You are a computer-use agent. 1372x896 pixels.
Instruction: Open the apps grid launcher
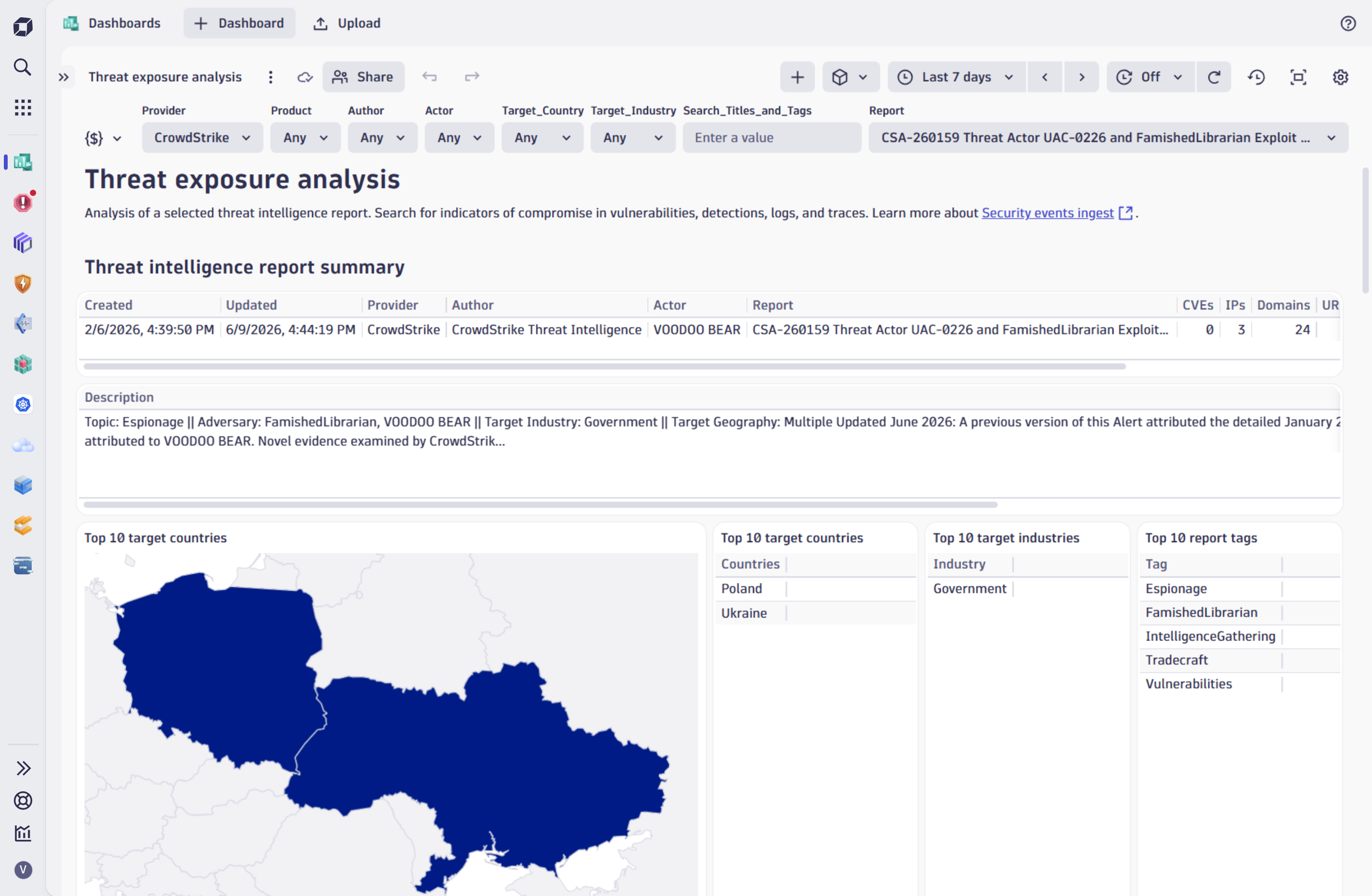click(x=23, y=107)
